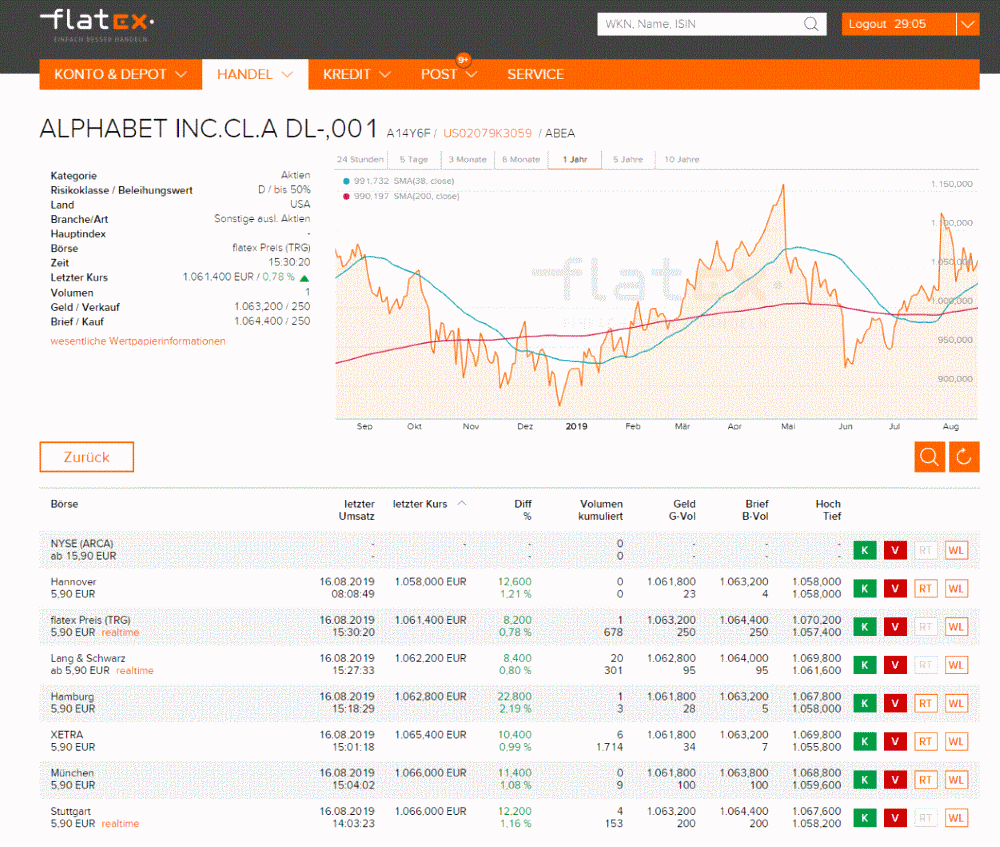Image resolution: width=1000 pixels, height=847 pixels.
Task: Click the realtime link in the Stuttgart row
Action: tap(120, 823)
